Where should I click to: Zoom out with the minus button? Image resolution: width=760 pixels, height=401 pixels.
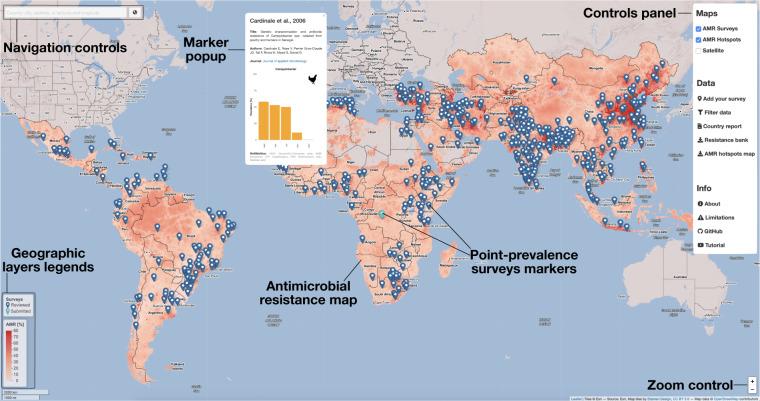751,390
